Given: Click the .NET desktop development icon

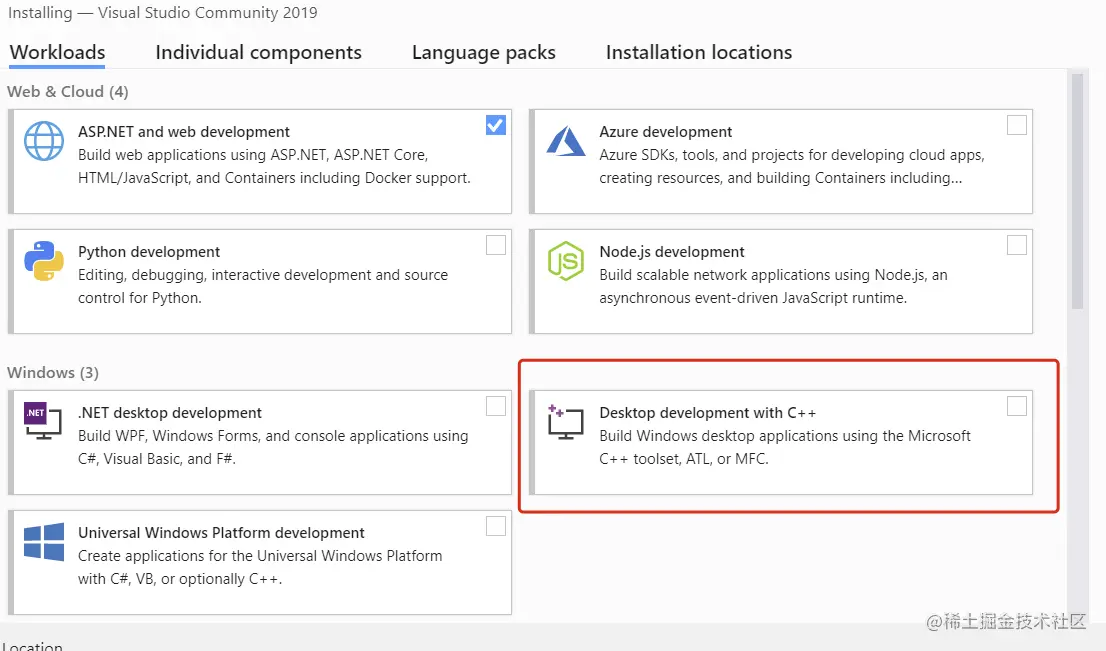Looking at the screenshot, I should point(43,421).
